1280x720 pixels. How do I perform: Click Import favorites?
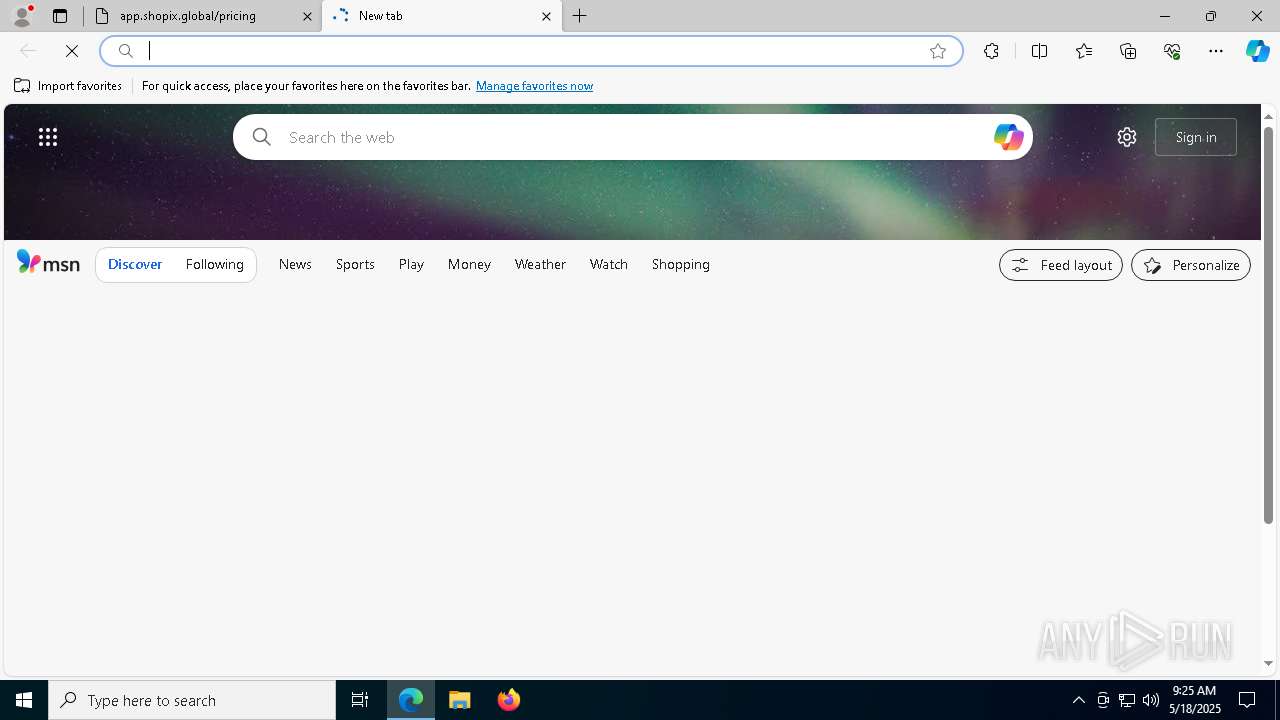click(x=68, y=86)
